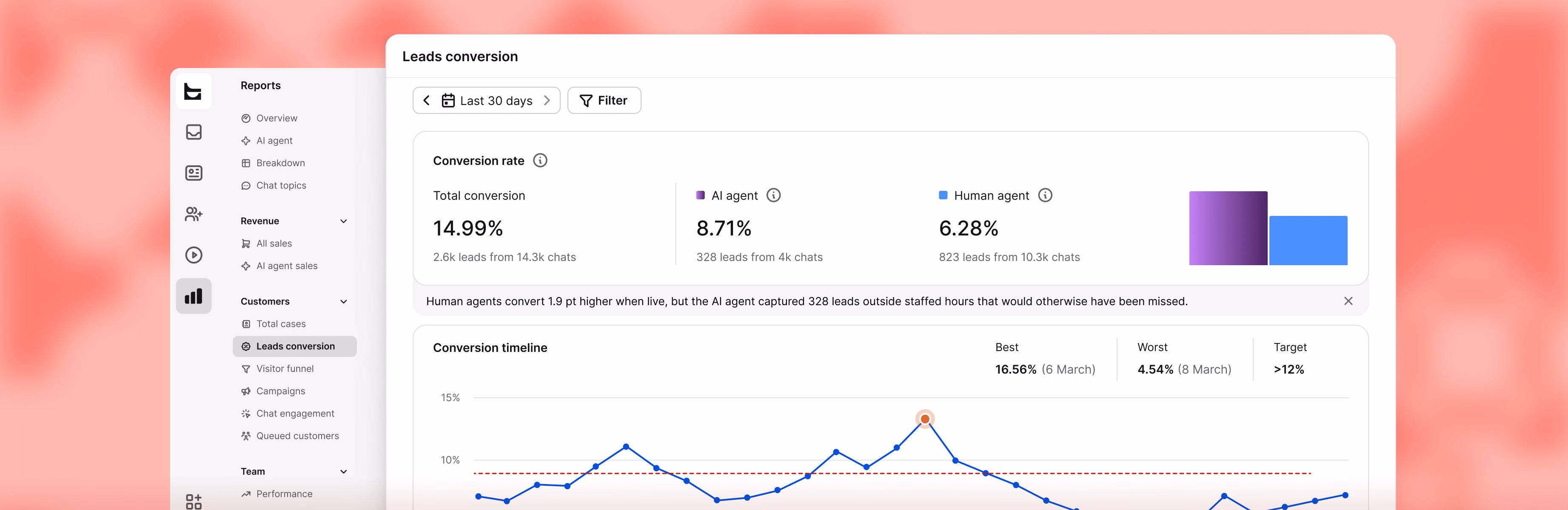Screen dimensions: 1568x510
Task: Click the orange best-day chart point
Action: pos(925,419)
